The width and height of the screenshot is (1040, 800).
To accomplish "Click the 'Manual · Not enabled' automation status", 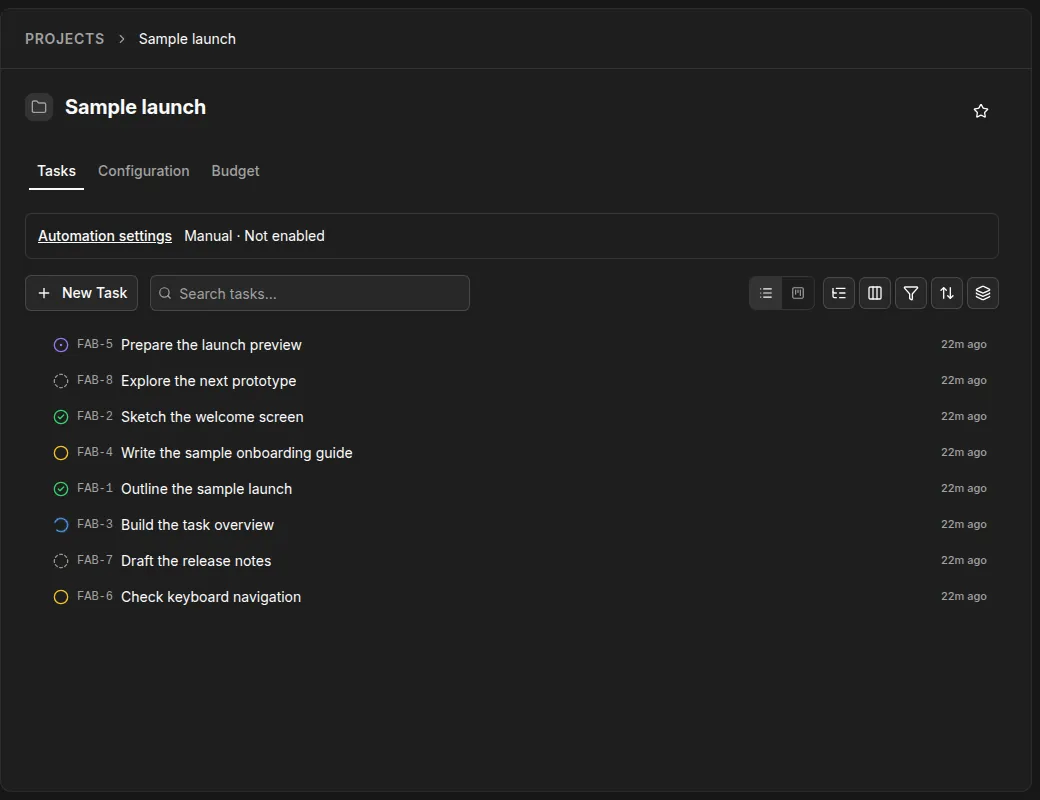I will (x=255, y=236).
